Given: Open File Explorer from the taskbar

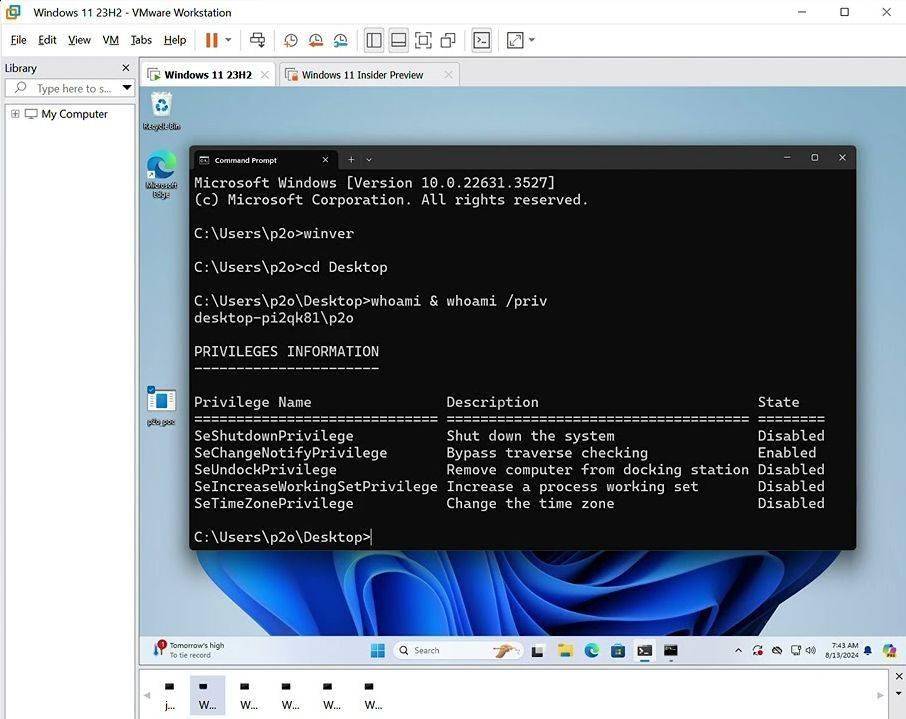Looking at the screenshot, I should (x=565, y=651).
